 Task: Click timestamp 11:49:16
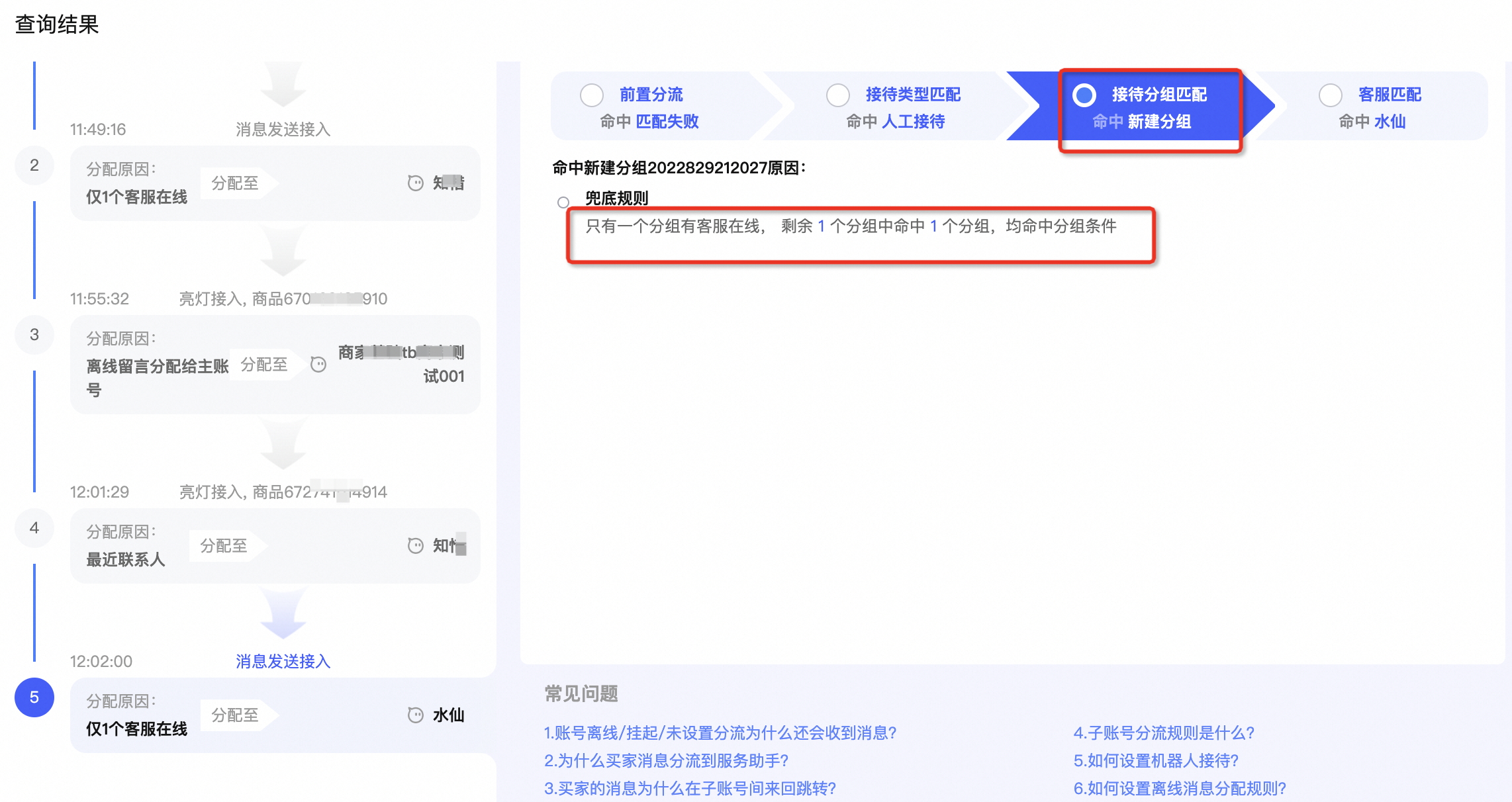(x=98, y=129)
